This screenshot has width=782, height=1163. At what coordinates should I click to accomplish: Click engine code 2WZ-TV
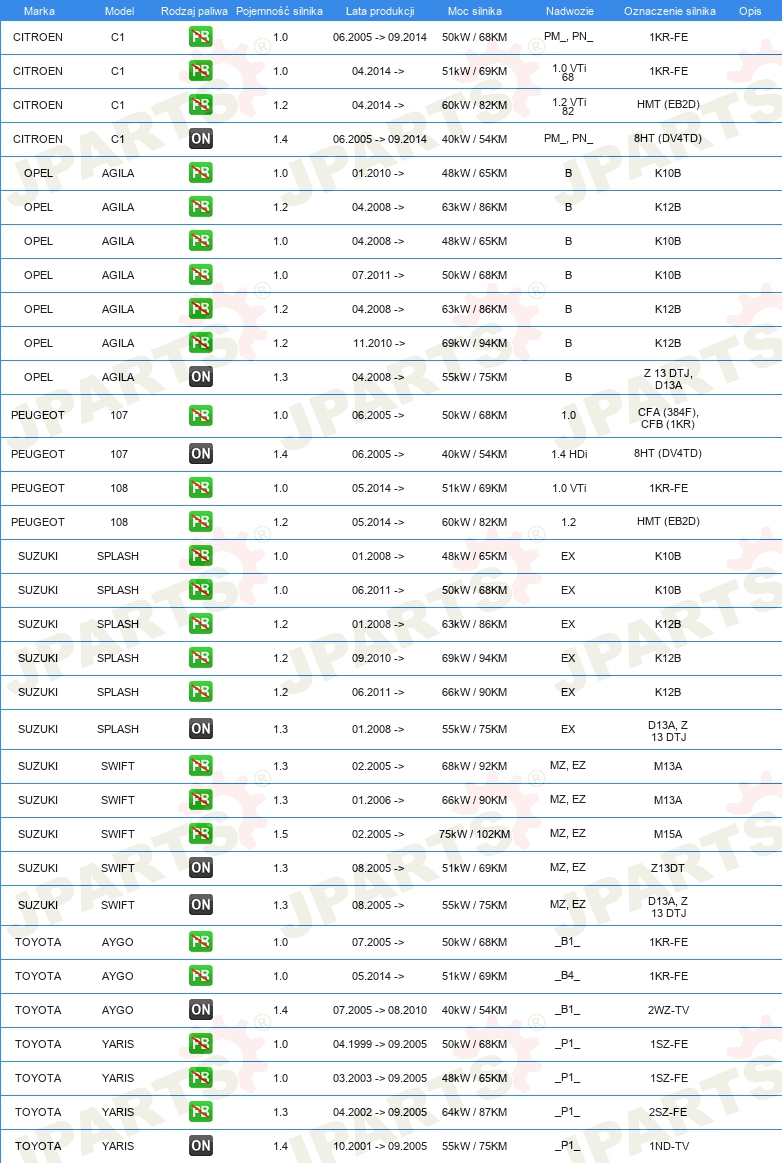pyautogui.click(x=668, y=1010)
